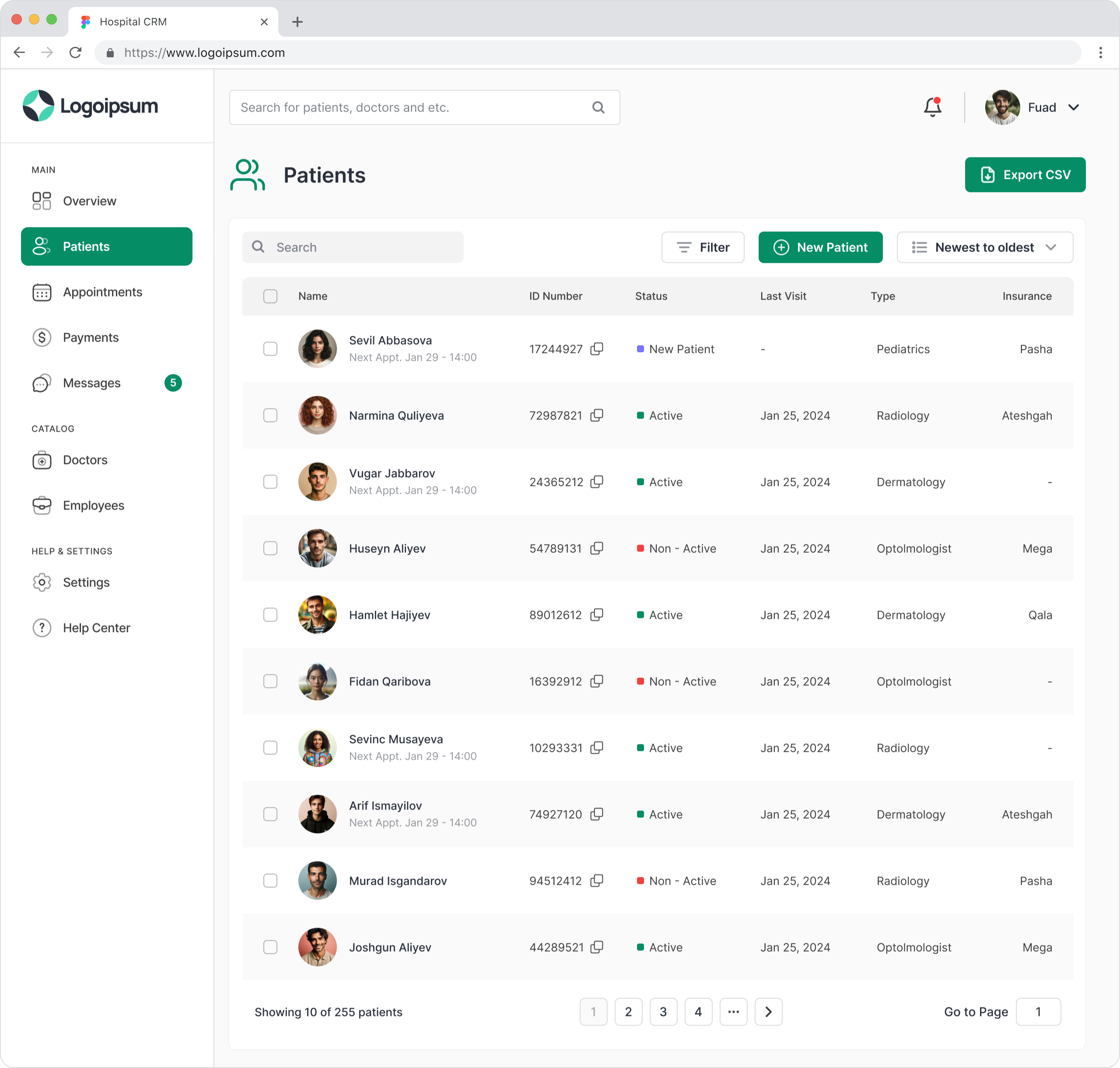Open the Overview dashboard icon
Screen dimensions: 1120x1068
click(x=42, y=200)
